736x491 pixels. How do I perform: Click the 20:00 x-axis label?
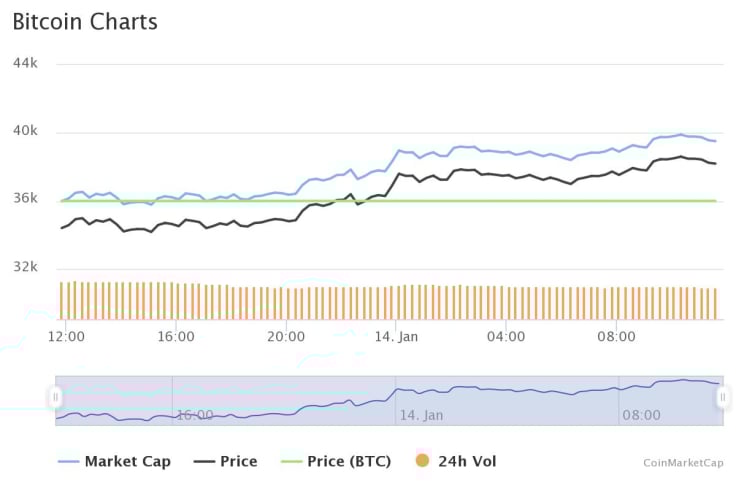point(286,337)
